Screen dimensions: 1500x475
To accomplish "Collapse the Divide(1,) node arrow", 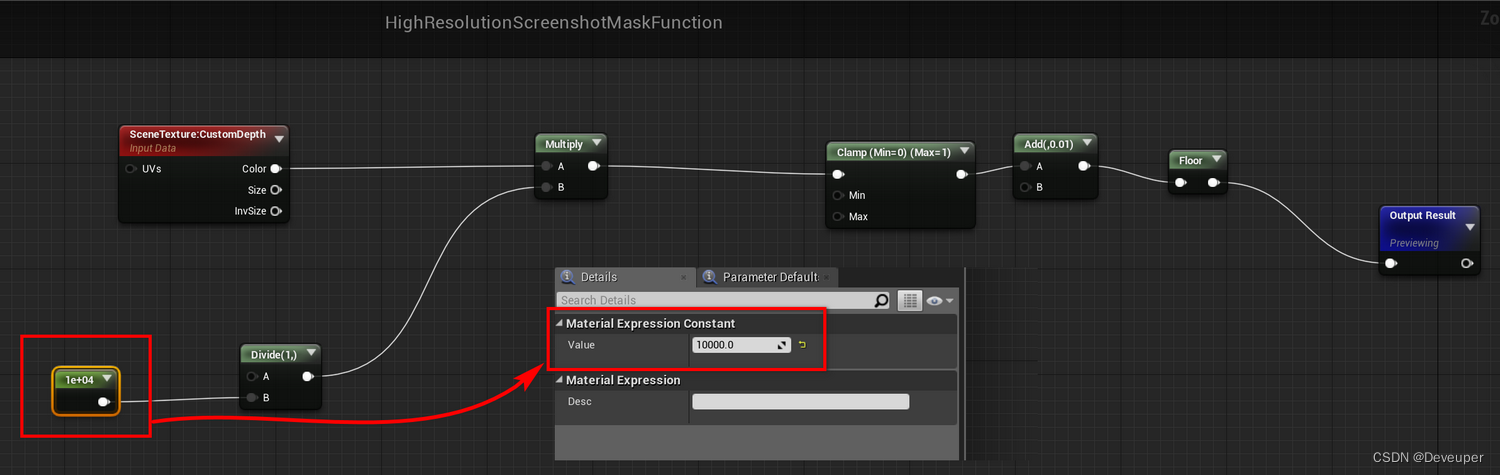I will click(311, 354).
